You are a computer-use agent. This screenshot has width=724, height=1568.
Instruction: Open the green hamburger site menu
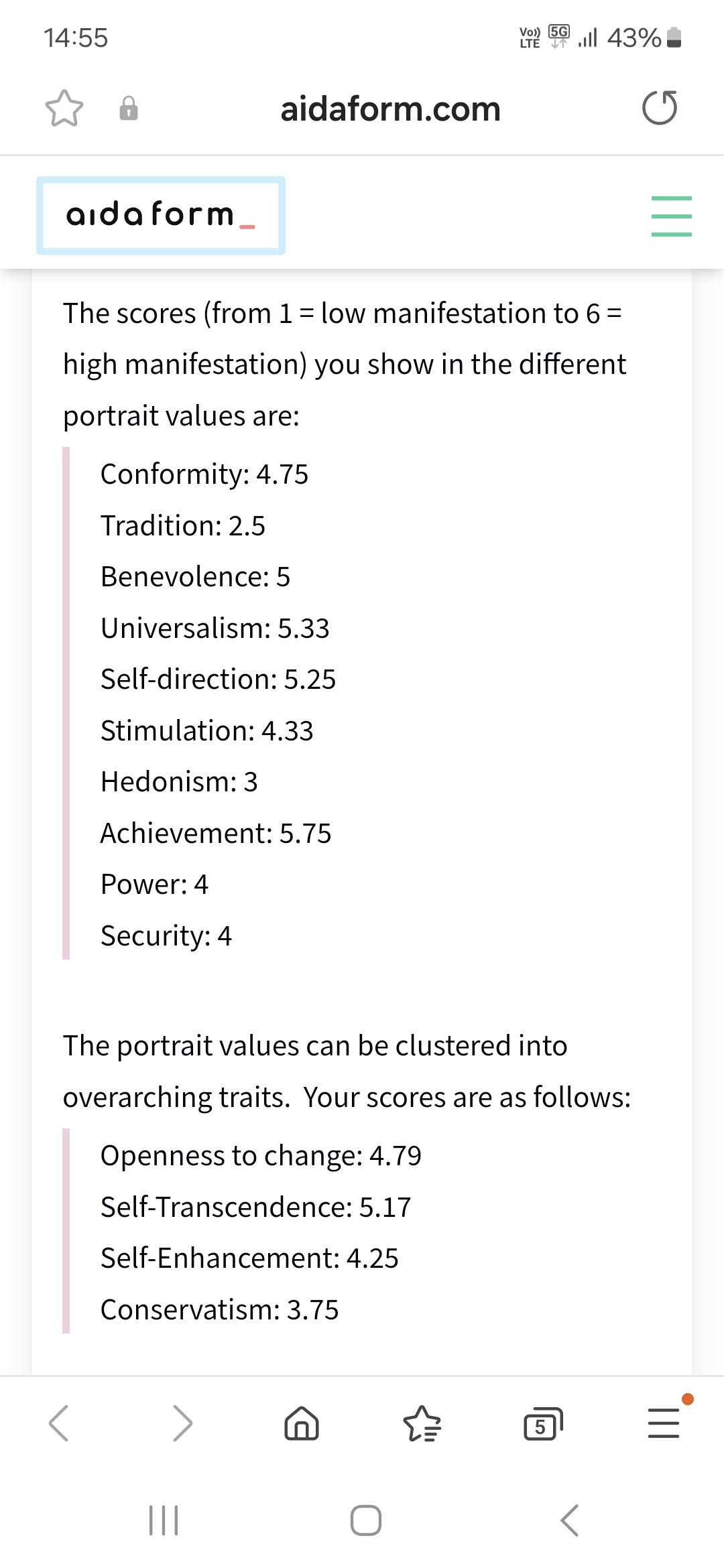click(671, 216)
